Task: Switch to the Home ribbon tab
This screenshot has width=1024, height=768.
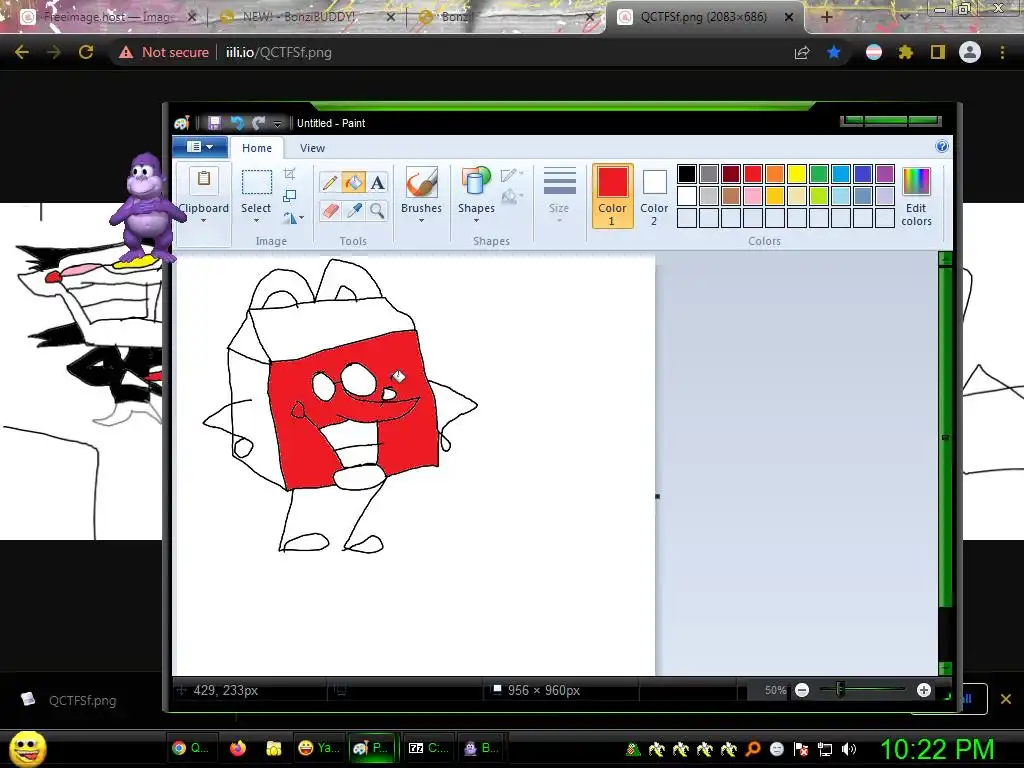Action: [257, 148]
